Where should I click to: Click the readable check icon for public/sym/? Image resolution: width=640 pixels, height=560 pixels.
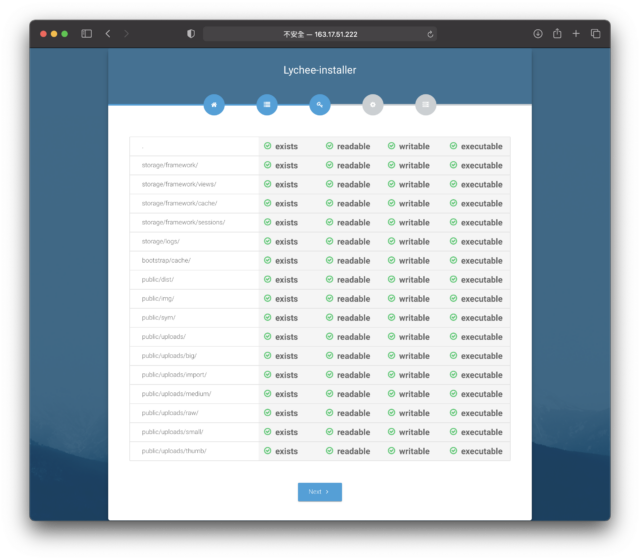329,317
